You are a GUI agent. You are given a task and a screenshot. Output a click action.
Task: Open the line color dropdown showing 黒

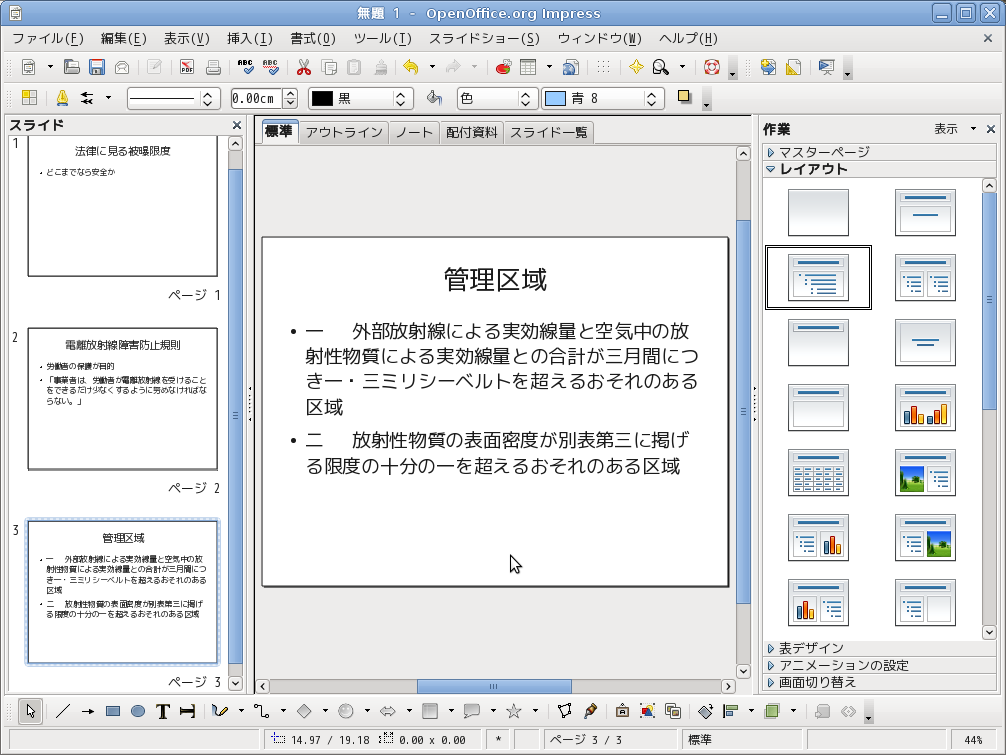pos(360,98)
